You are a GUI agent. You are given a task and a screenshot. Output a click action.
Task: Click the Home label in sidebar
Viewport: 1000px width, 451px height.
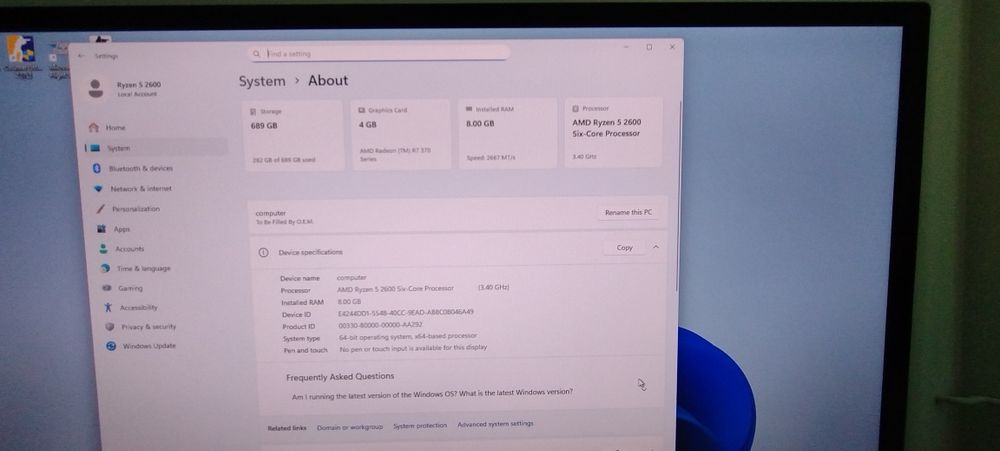(115, 128)
